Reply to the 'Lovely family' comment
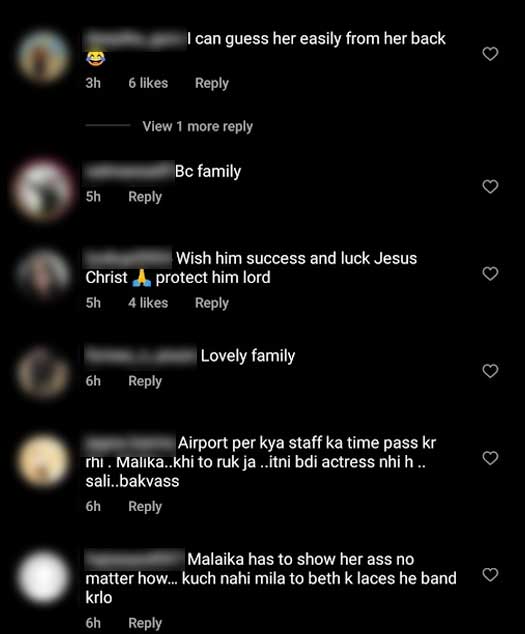The height and width of the screenshot is (634, 525). coord(145,381)
